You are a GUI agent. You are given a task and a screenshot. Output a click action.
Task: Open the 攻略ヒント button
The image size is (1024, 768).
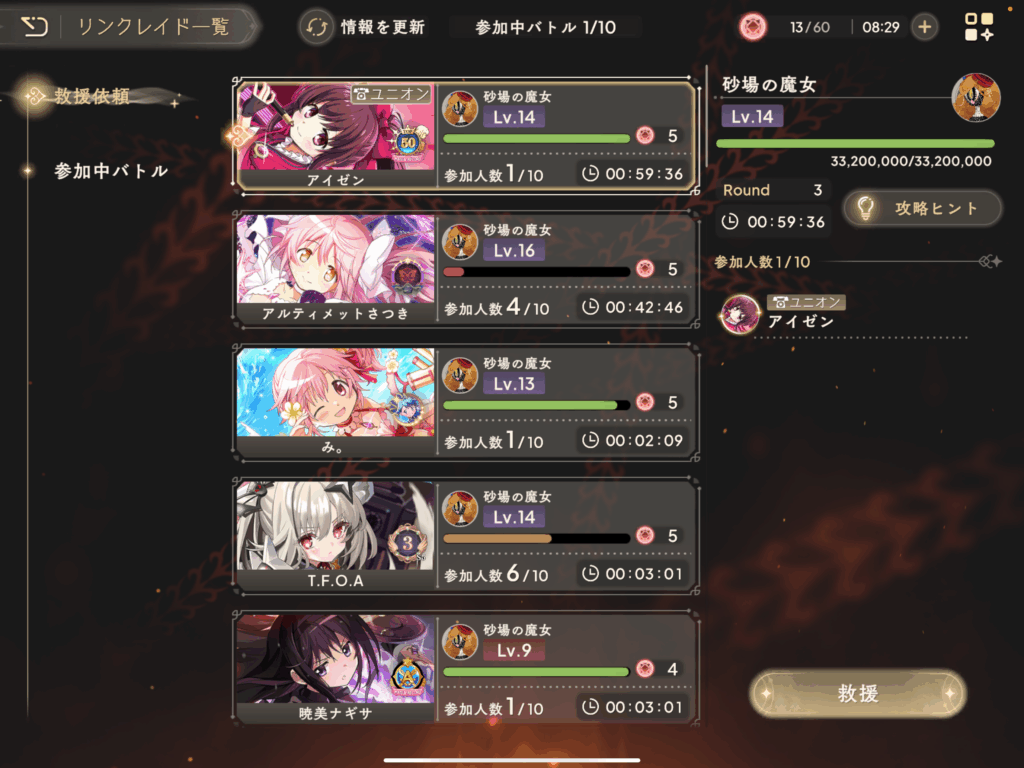[922, 208]
